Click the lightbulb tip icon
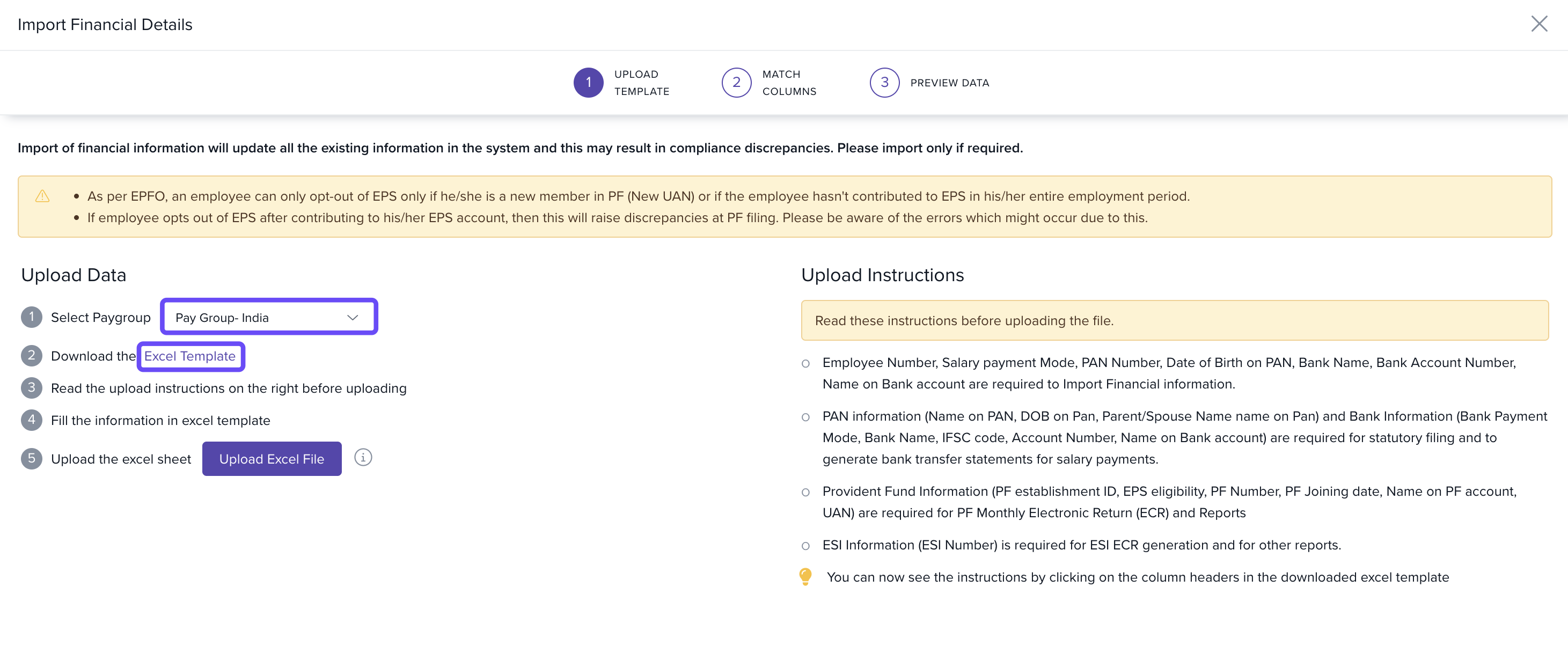Viewport: 1568px width, 653px height. click(805, 576)
